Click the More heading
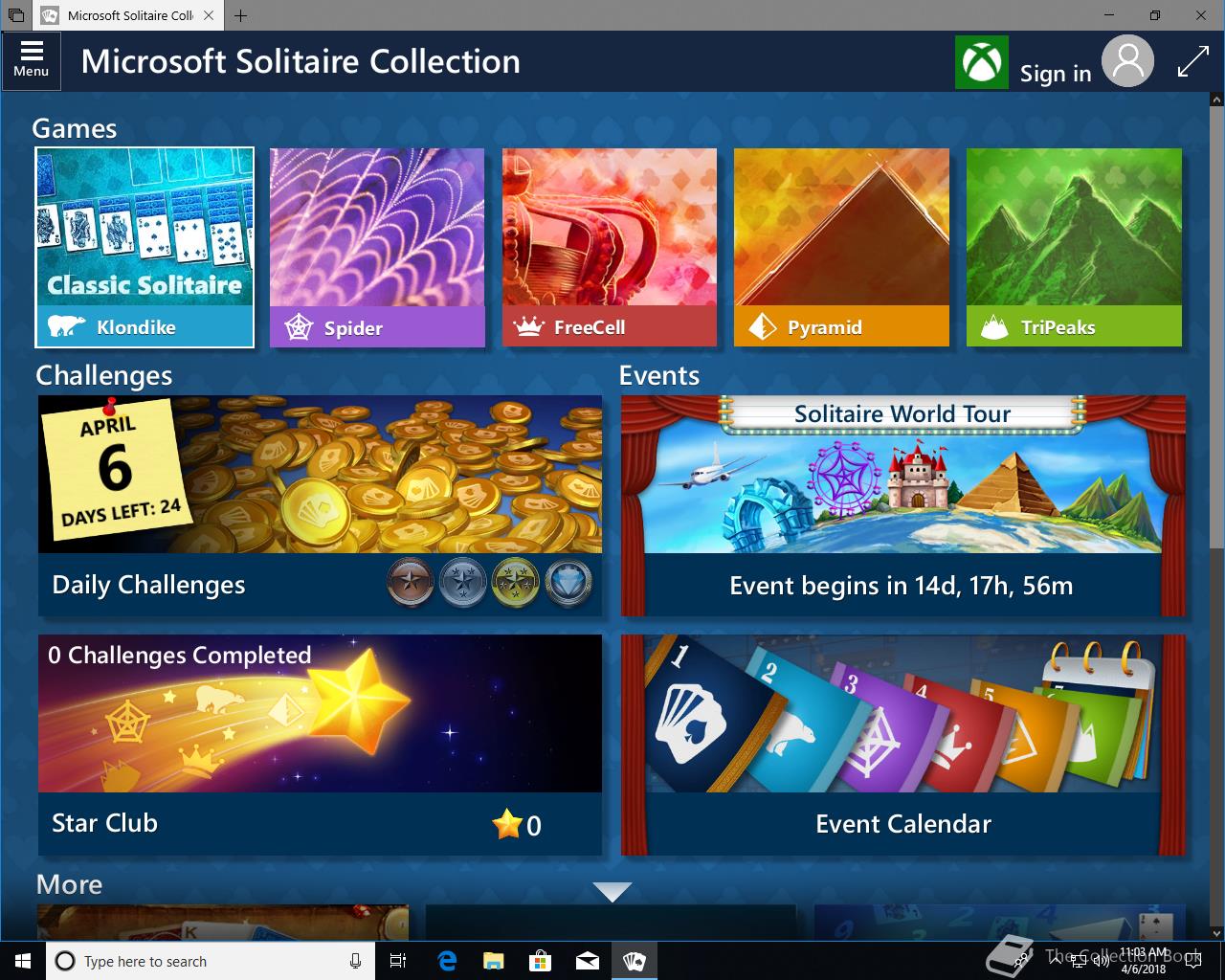The image size is (1225, 980). click(x=69, y=884)
